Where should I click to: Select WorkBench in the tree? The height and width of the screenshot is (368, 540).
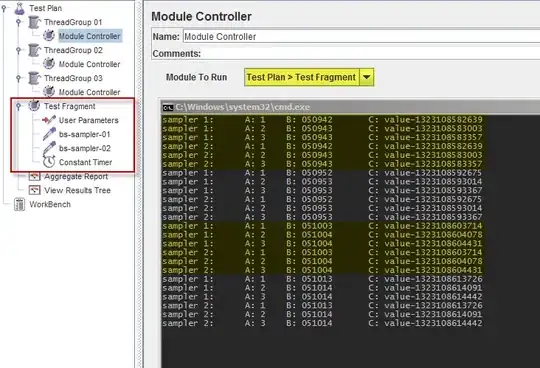click(50, 204)
